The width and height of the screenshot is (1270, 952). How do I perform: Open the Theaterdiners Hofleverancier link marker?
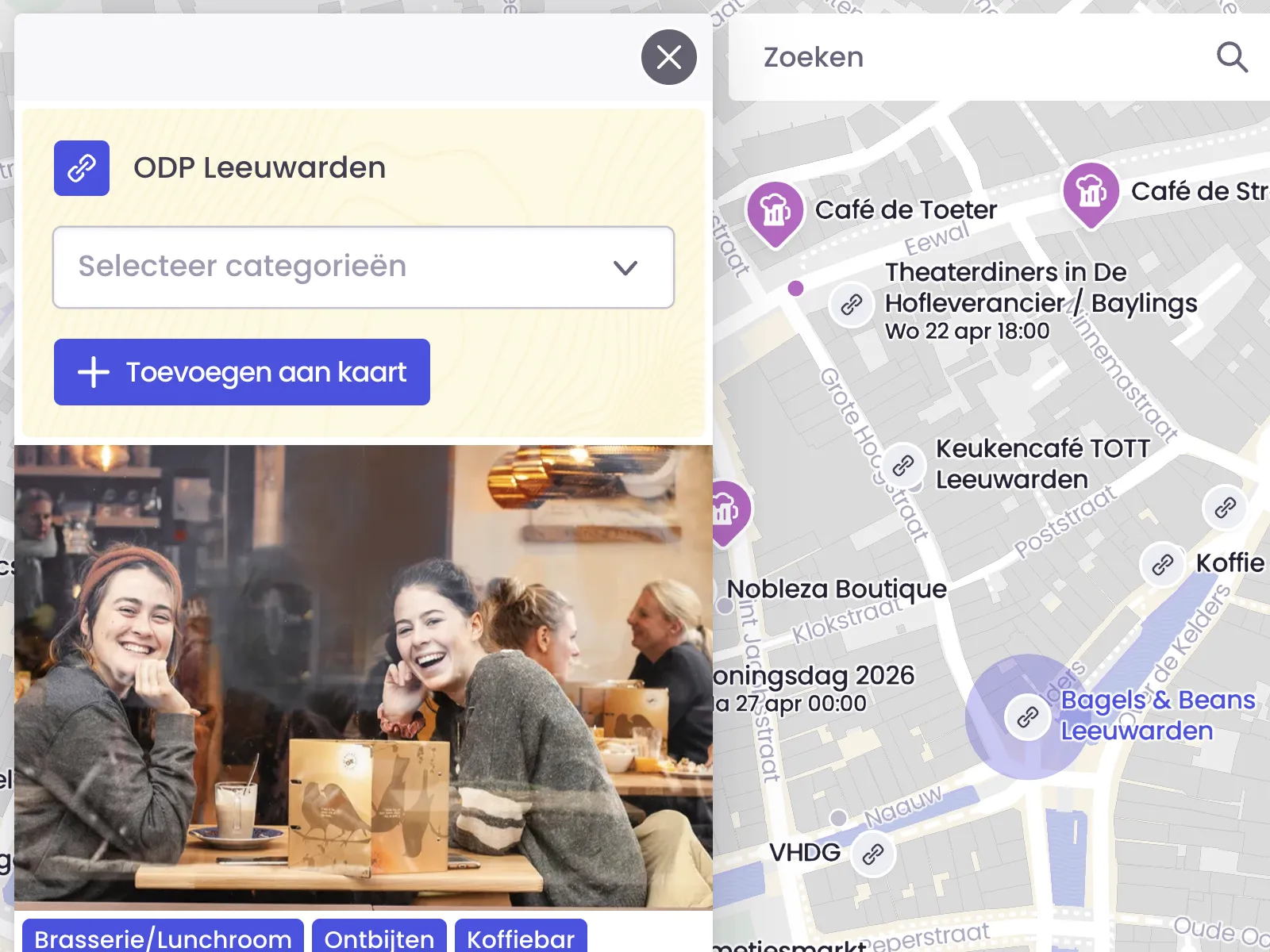click(852, 305)
